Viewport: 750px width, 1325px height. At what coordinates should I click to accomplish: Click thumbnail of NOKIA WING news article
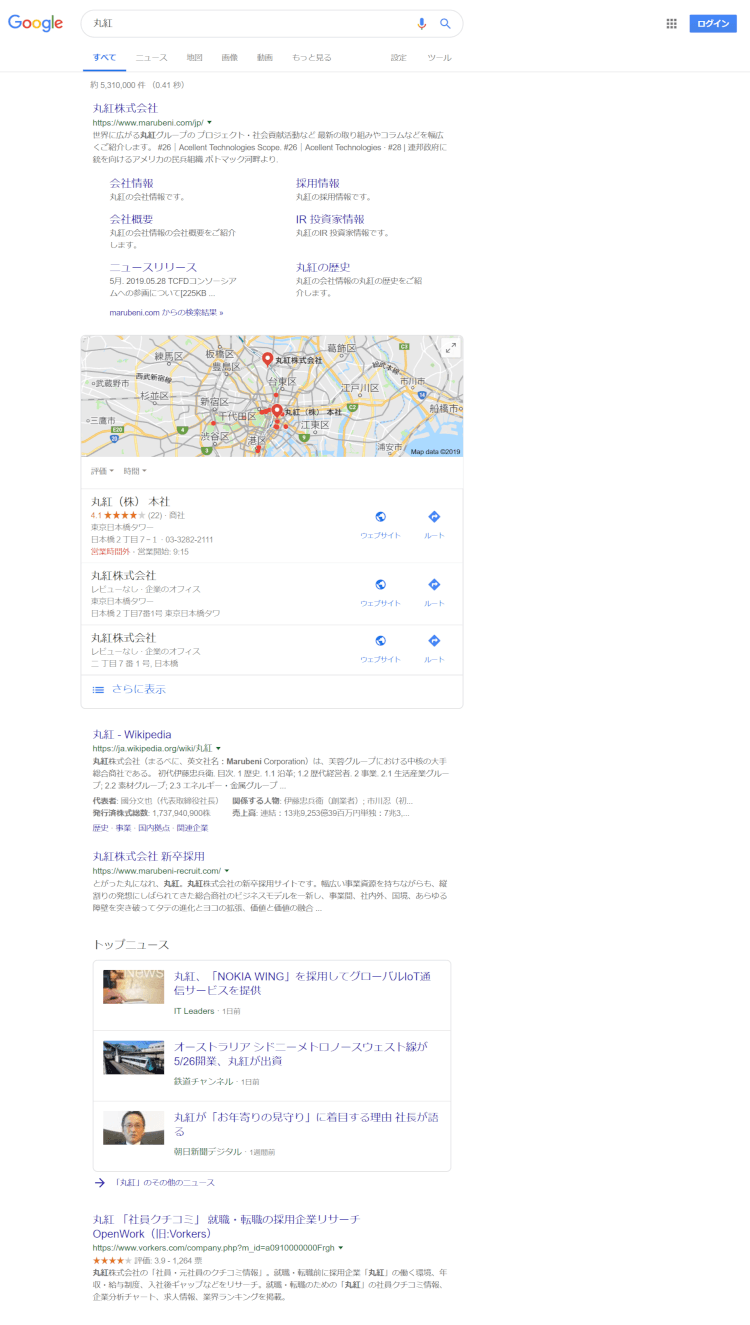133,986
